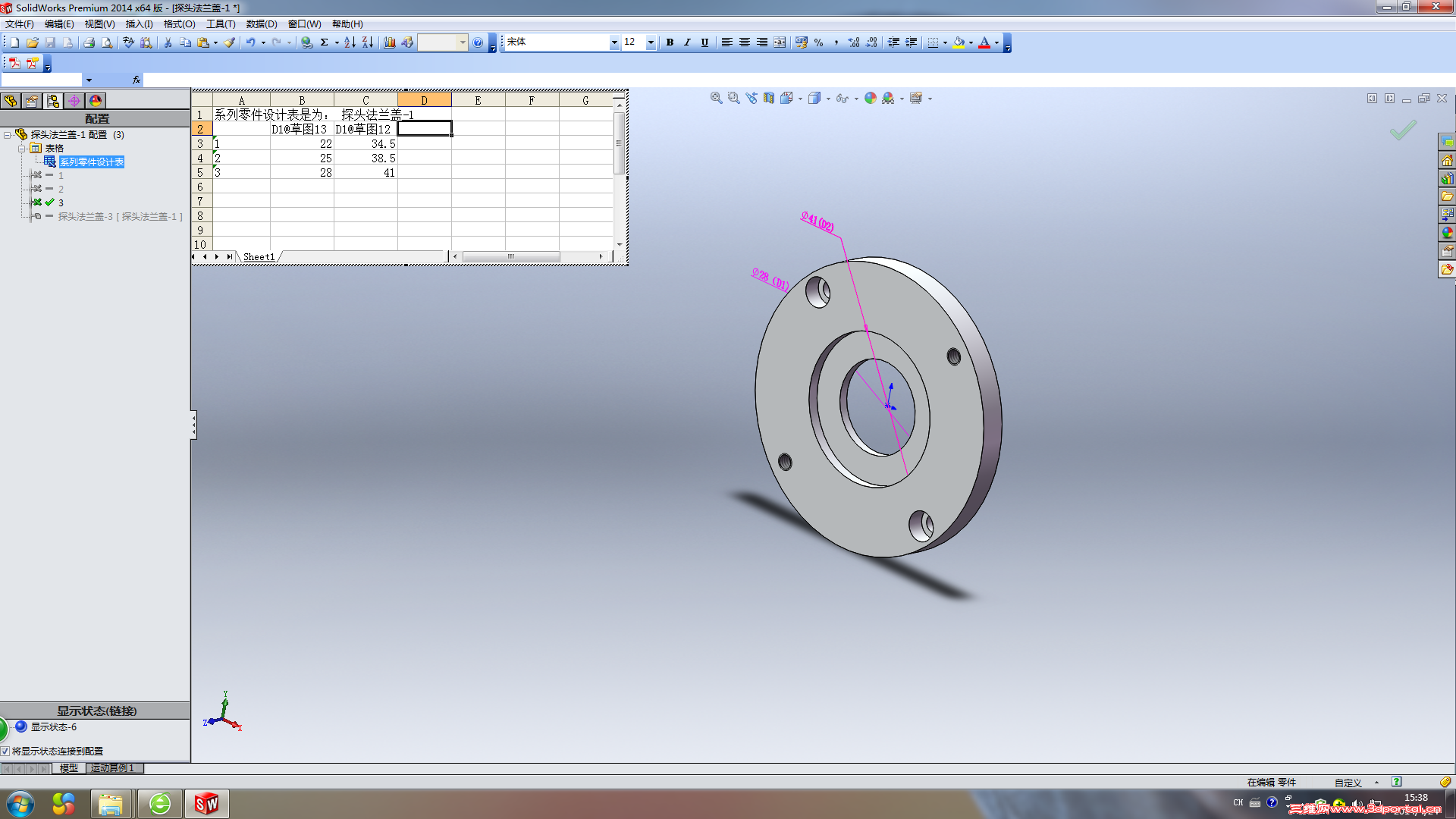Open the font name dropdown
This screenshot has height=819, width=1456.
point(613,42)
